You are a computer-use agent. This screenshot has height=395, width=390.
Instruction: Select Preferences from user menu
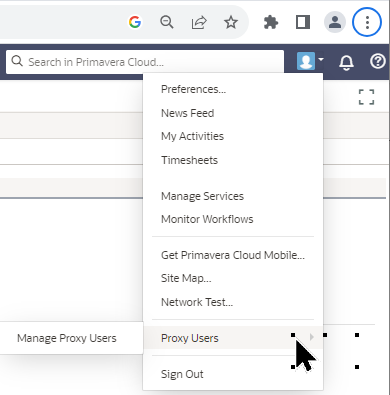coord(193,89)
